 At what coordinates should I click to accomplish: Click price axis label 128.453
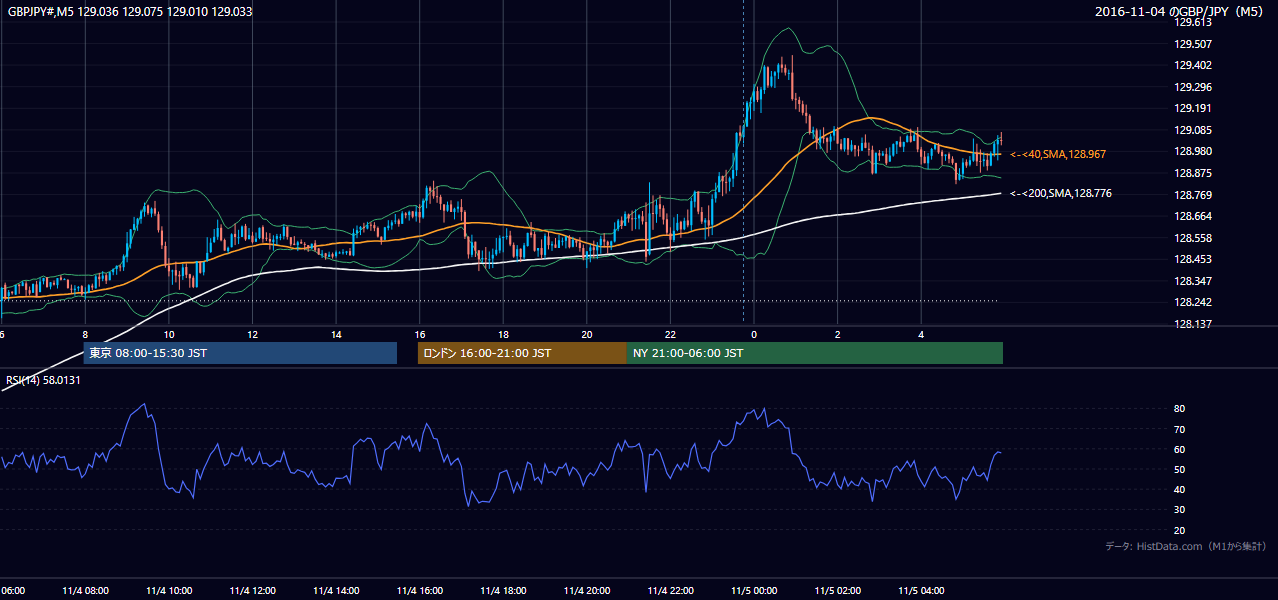click(x=1193, y=259)
